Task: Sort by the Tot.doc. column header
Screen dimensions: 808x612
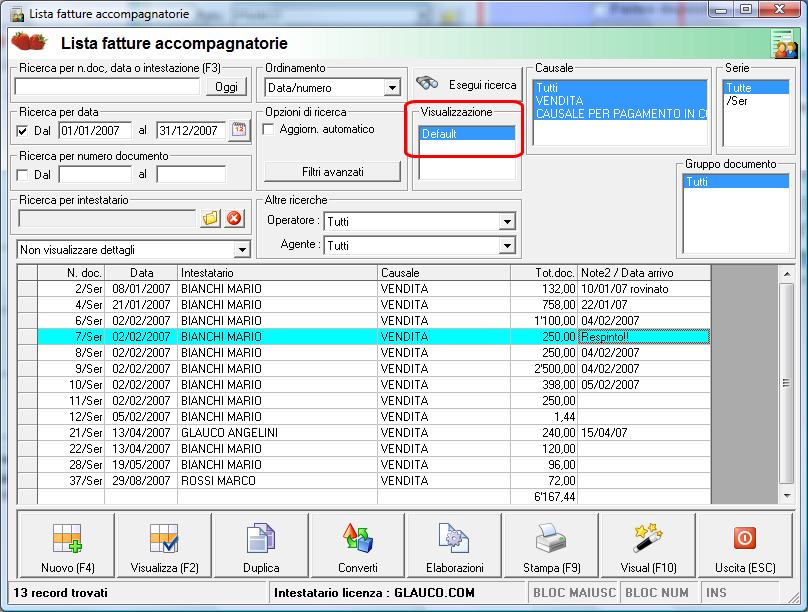Action: tap(544, 273)
